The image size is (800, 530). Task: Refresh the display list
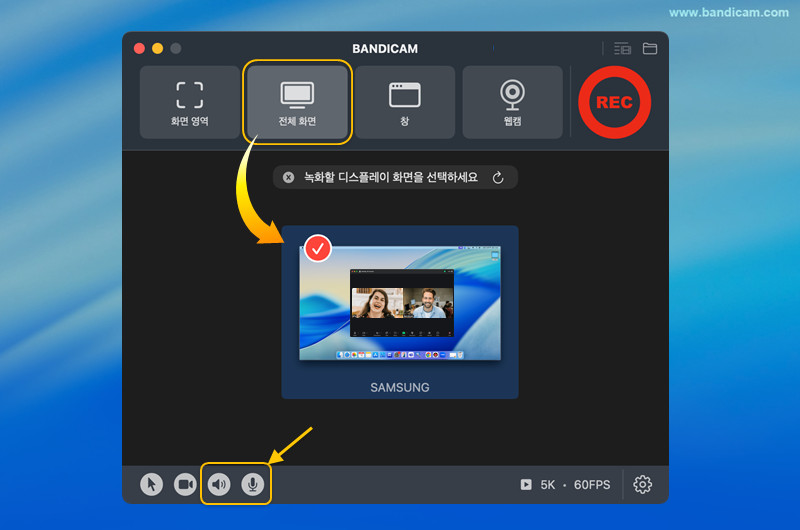click(x=499, y=177)
